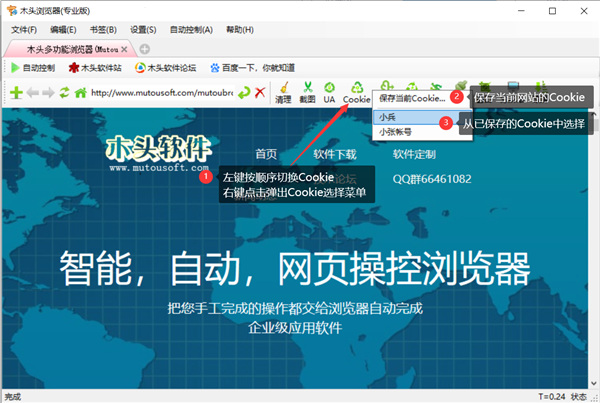Click the green go arrow next to address
The height and width of the screenshot is (403, 600).
tap(243, 93)
